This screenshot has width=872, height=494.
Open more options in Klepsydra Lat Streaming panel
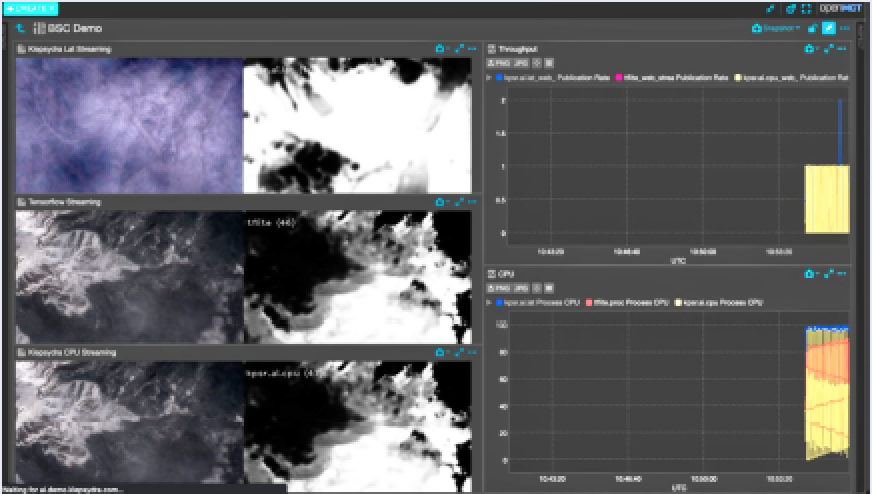point(472,49)
